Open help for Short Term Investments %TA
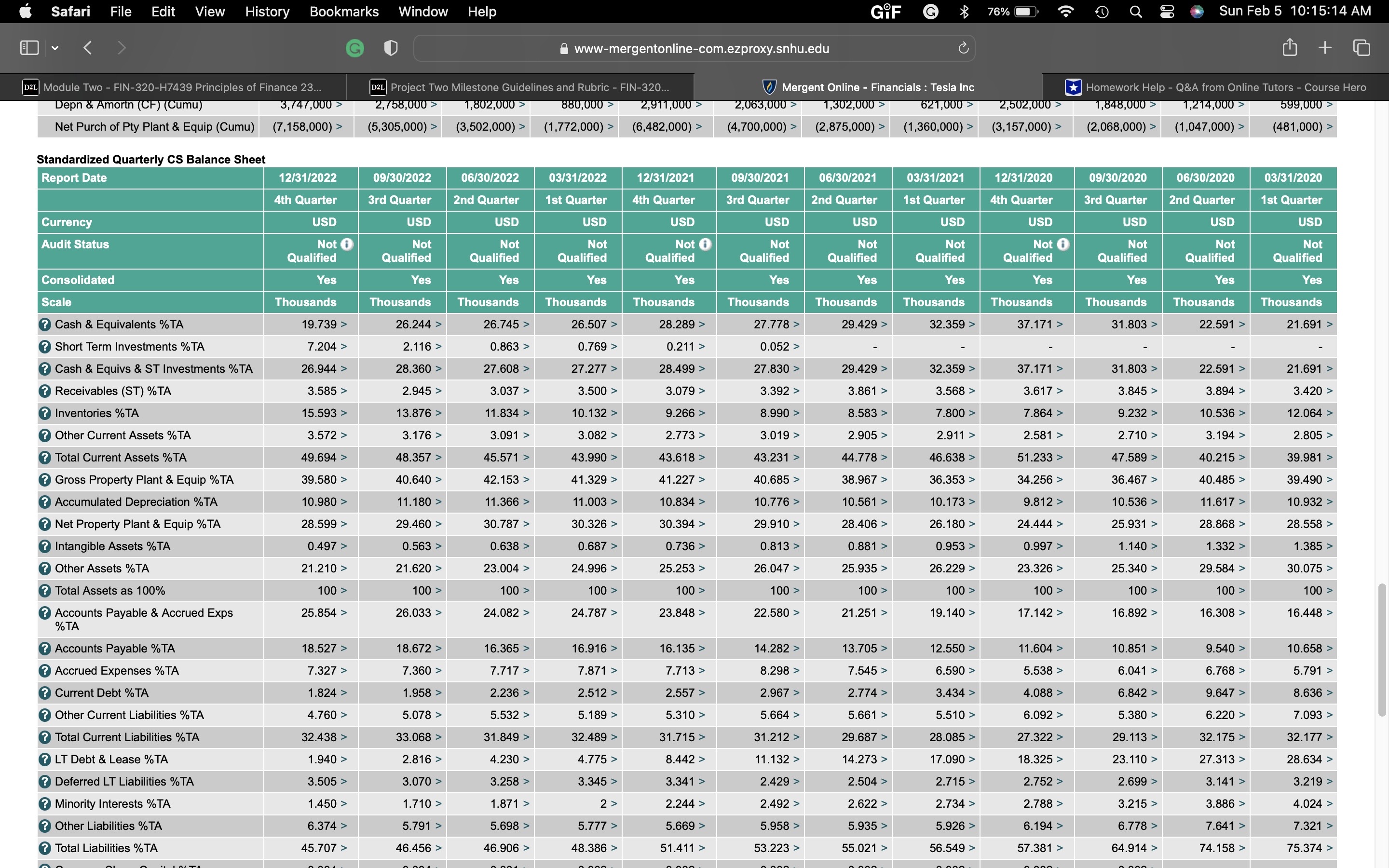Image resolution: width=1389 pixels, height=868 pixels. [45, 347]
